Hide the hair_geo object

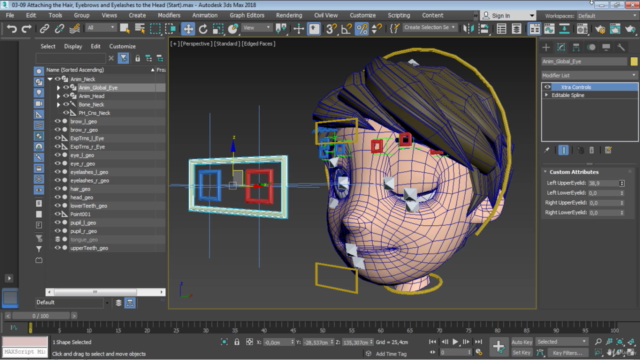tap(58, 189)
